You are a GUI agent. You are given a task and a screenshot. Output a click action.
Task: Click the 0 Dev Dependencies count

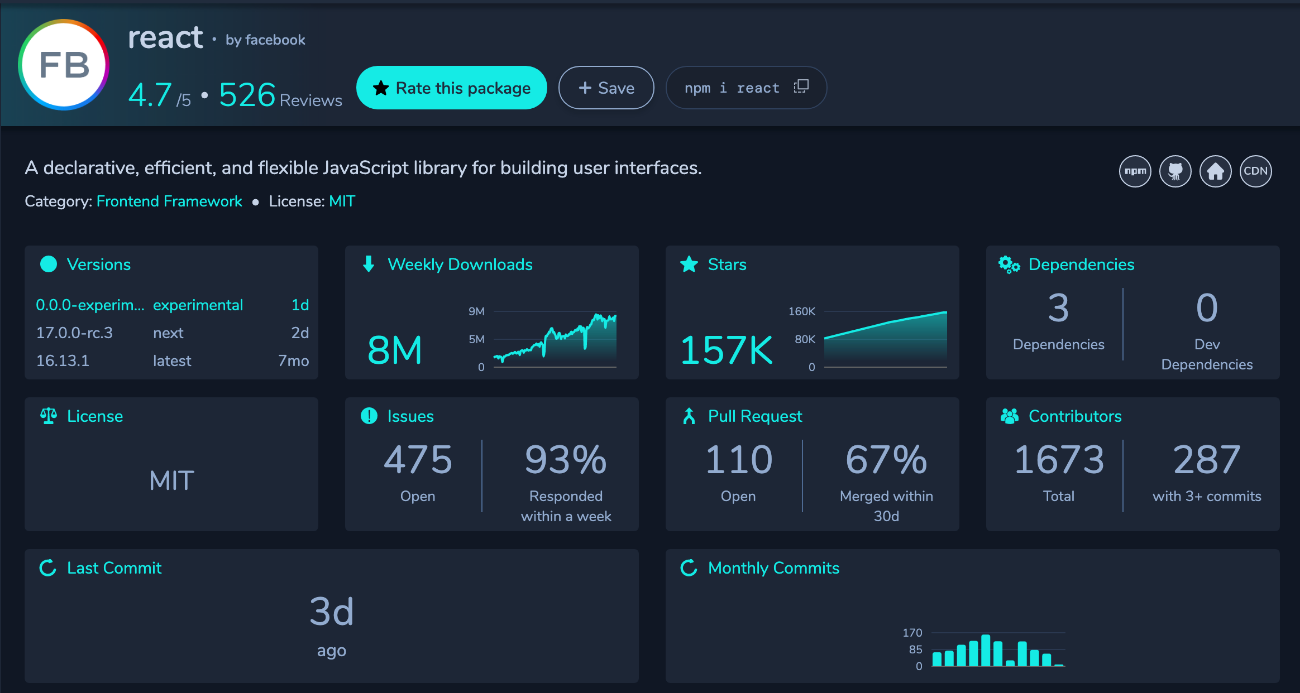(1207, 308)
